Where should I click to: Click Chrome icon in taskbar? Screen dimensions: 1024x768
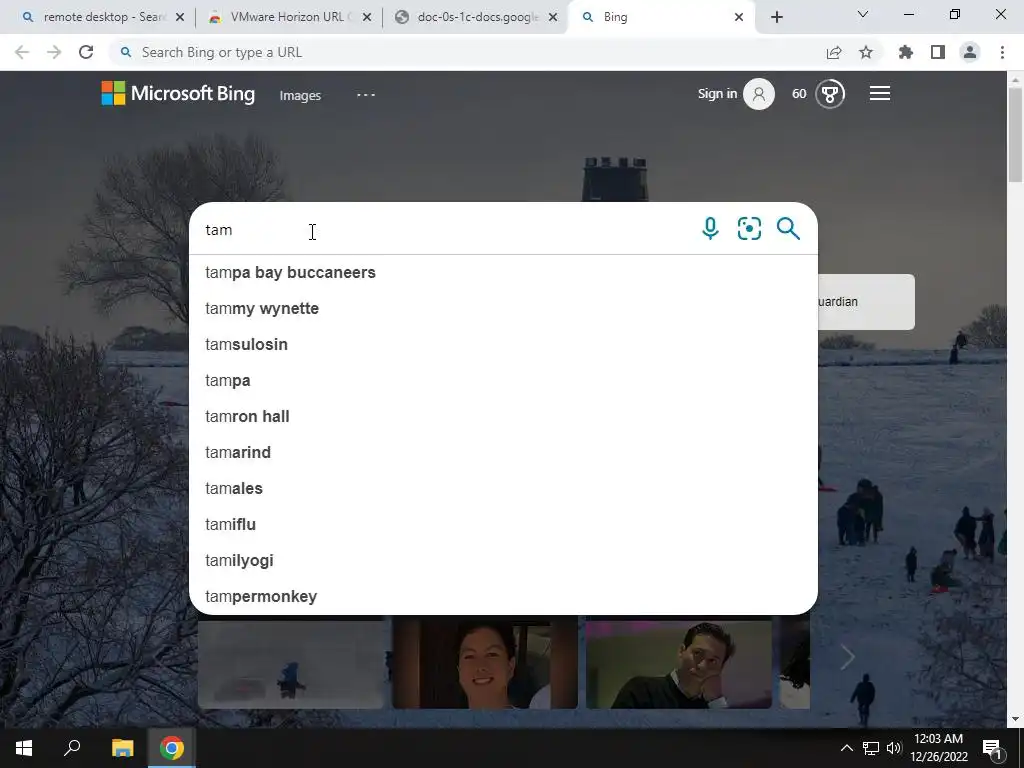point(172,748)
